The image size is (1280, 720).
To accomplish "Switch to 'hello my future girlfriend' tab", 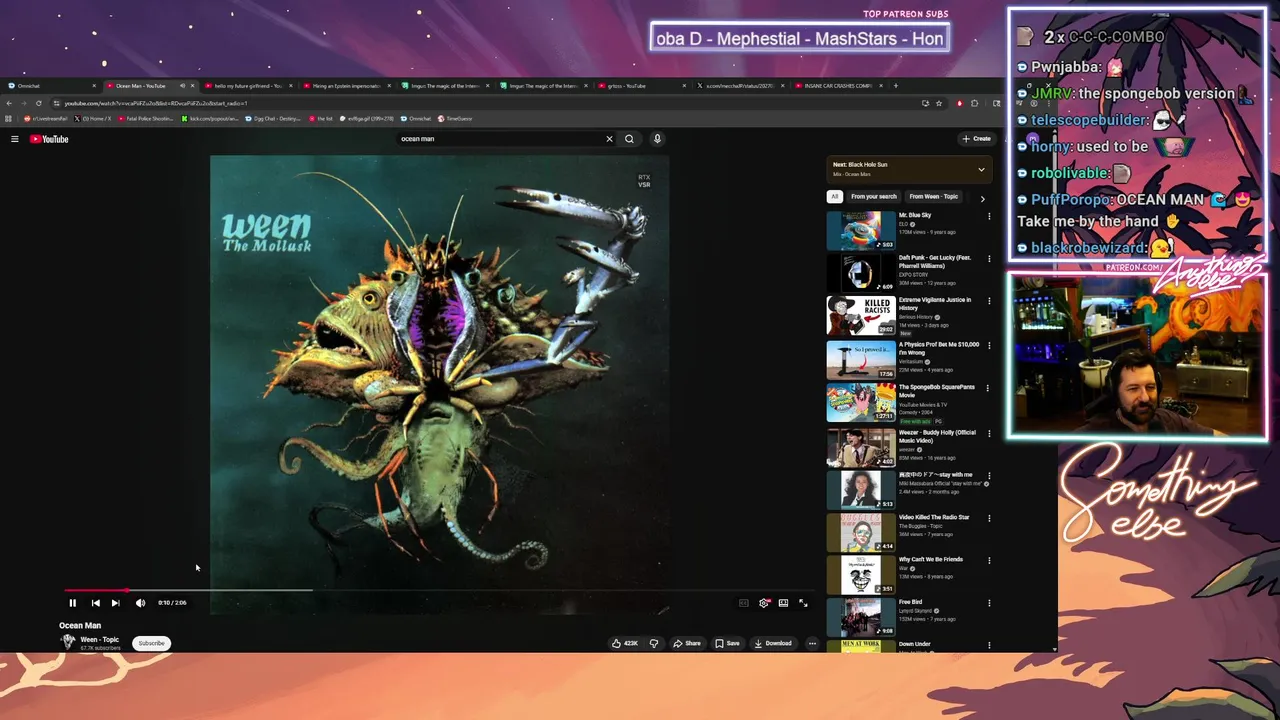I will pyautogui.click(x=247, y=86).
